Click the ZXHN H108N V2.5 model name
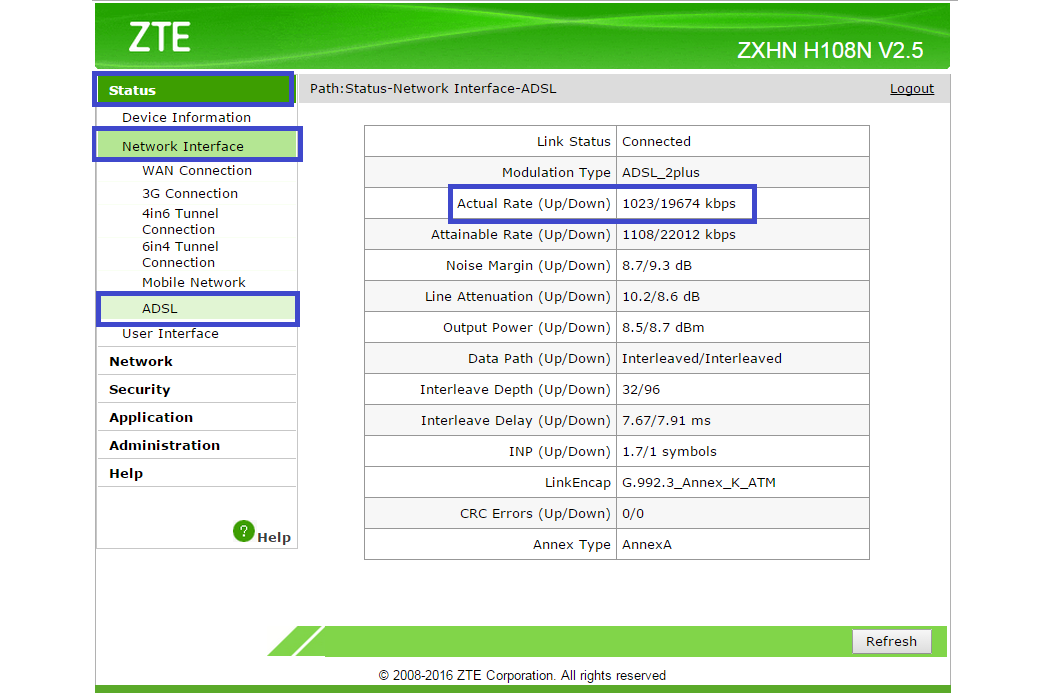 point(830,51)
